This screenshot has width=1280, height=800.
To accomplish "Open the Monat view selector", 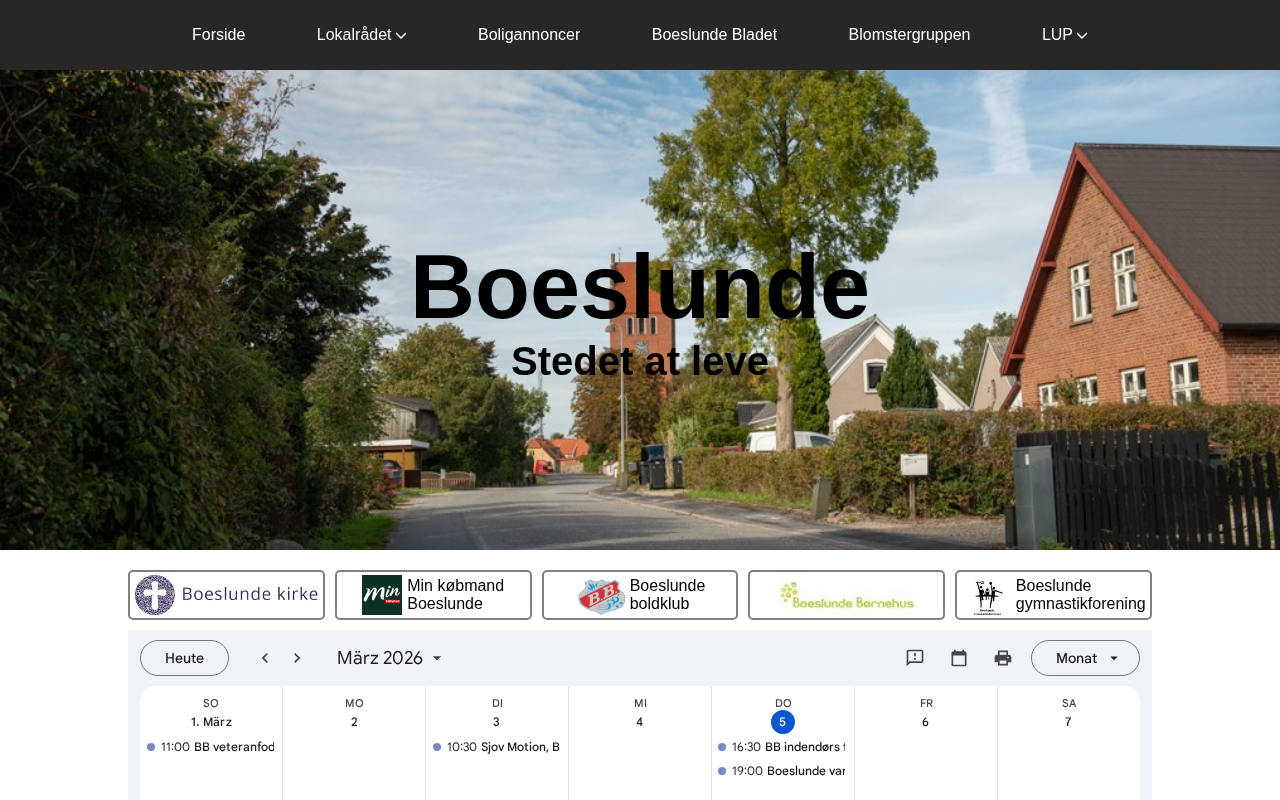I will [x=1085, y=658].
